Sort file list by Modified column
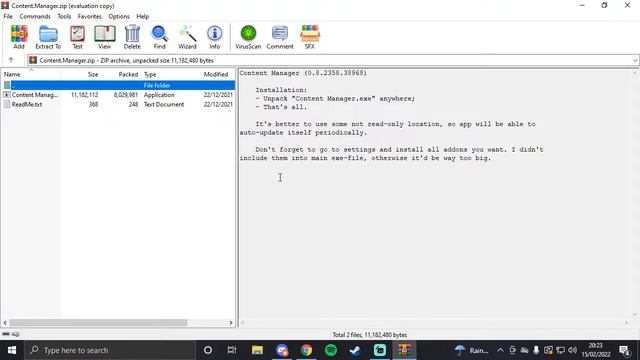This screenshot has height=360, width=640. pyautogui.click(x=218, y=74)
